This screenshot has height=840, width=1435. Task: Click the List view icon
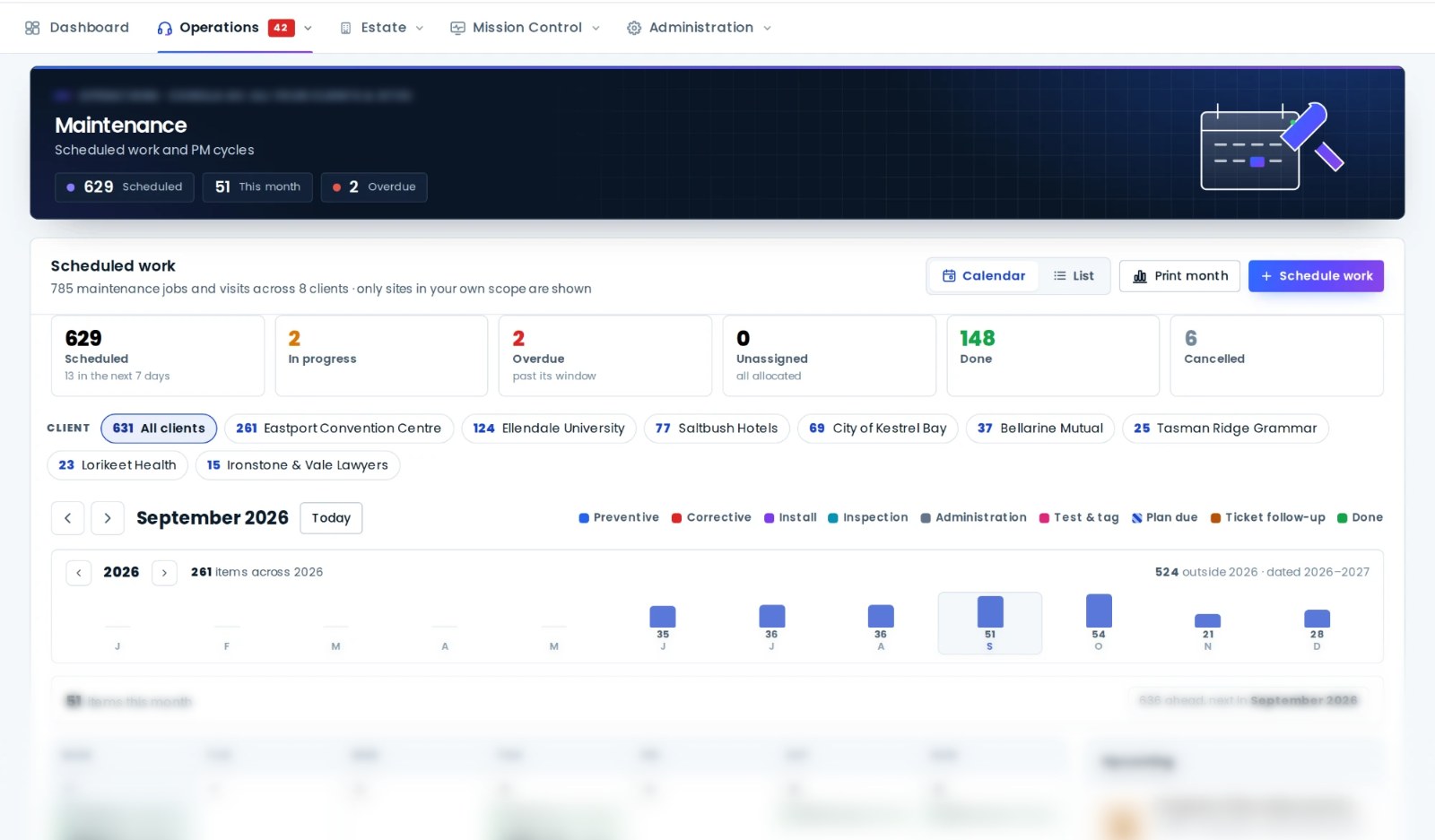click(x=1060, y=276)
